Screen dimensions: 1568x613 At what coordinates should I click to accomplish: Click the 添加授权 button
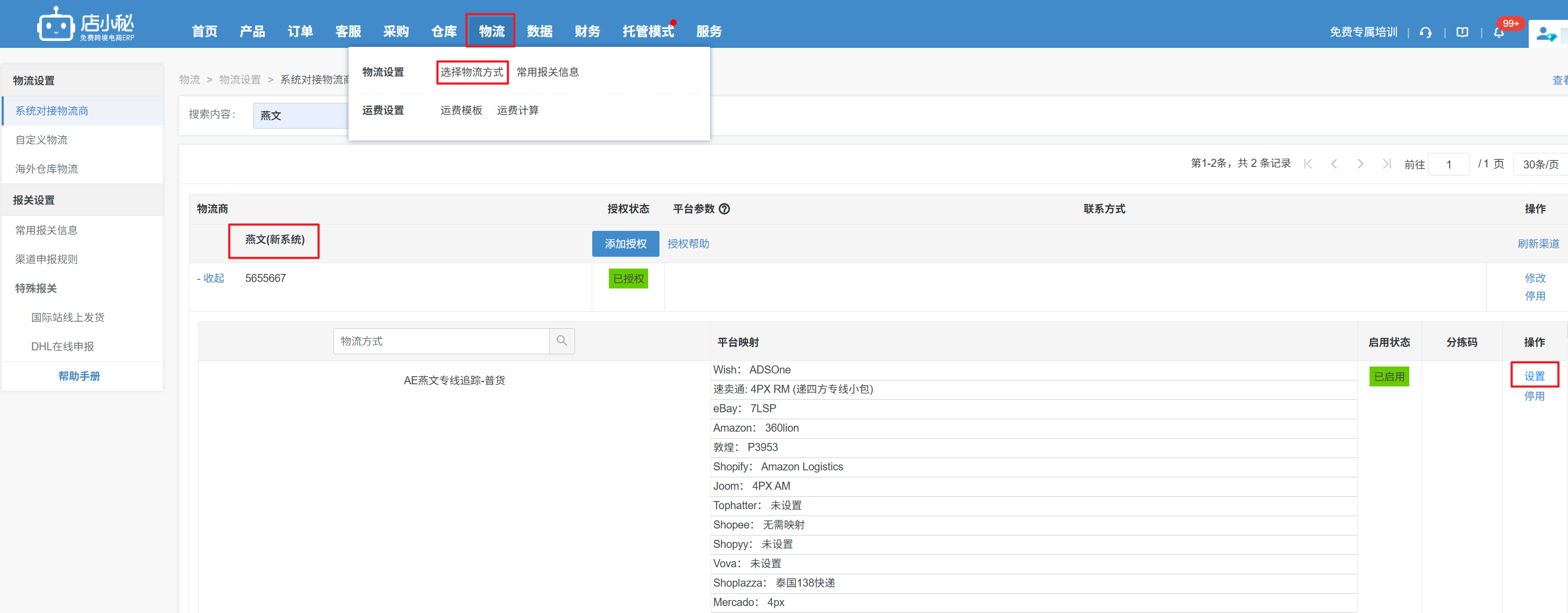pyautogui.click(x=625, y=243)
